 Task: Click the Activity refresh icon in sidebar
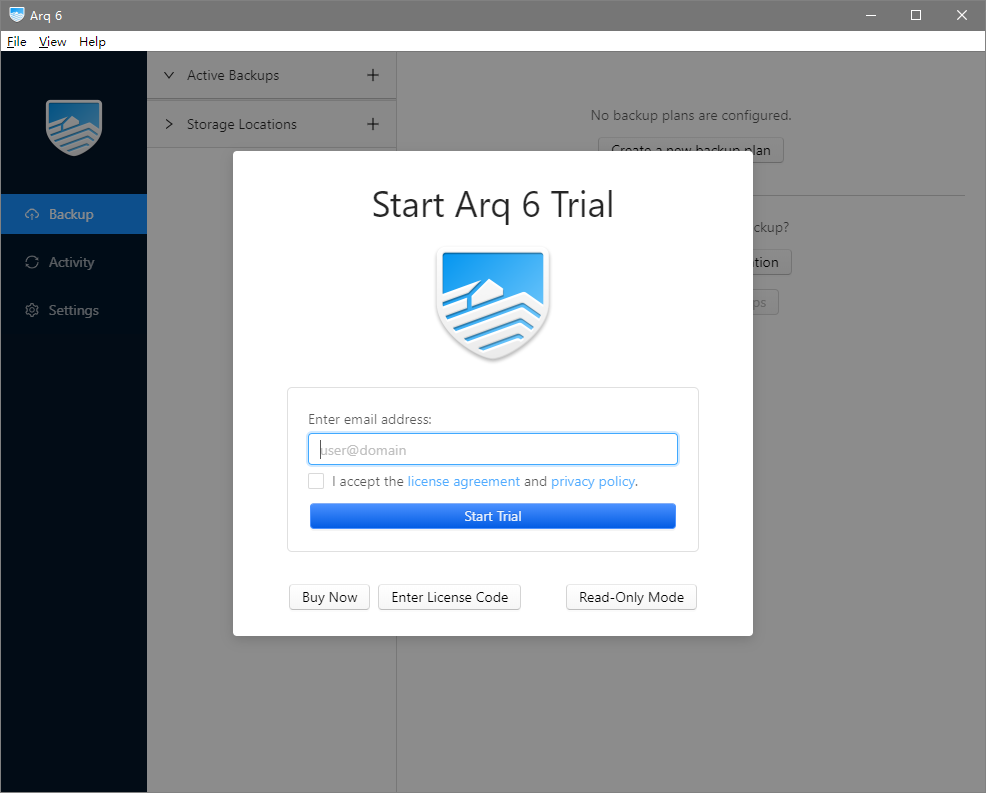coord(32,262)
